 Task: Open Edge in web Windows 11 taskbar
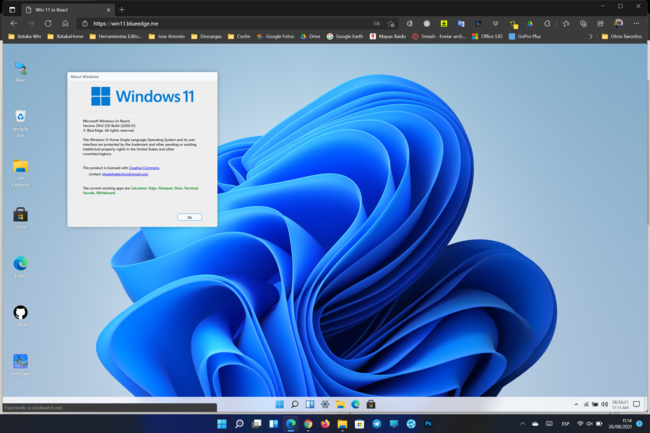(x=356, y=404)
